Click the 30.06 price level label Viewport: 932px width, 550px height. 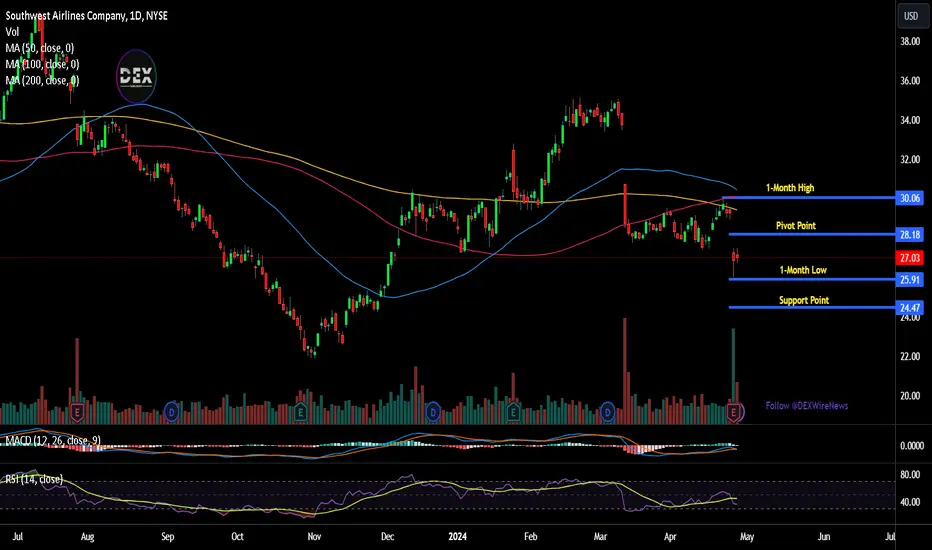[910, 198]
